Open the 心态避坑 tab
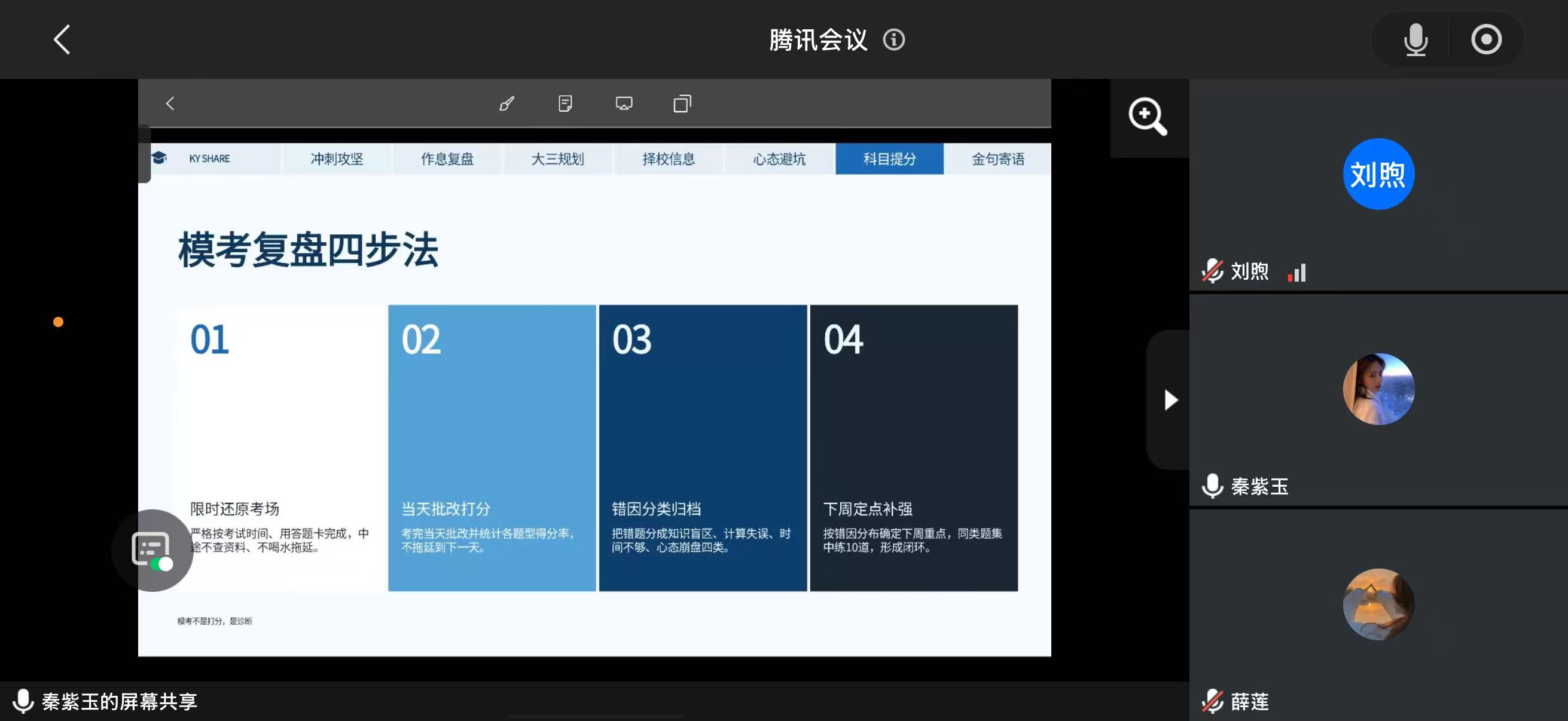The image size is (1568, 721). [x=779, y=159]
